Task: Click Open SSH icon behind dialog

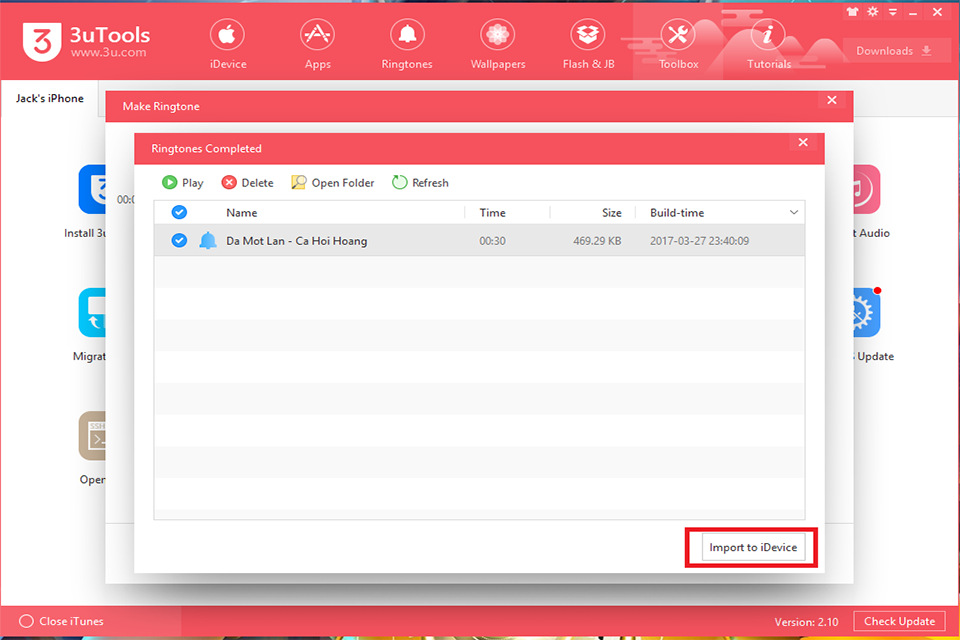Action: point(92,435)
